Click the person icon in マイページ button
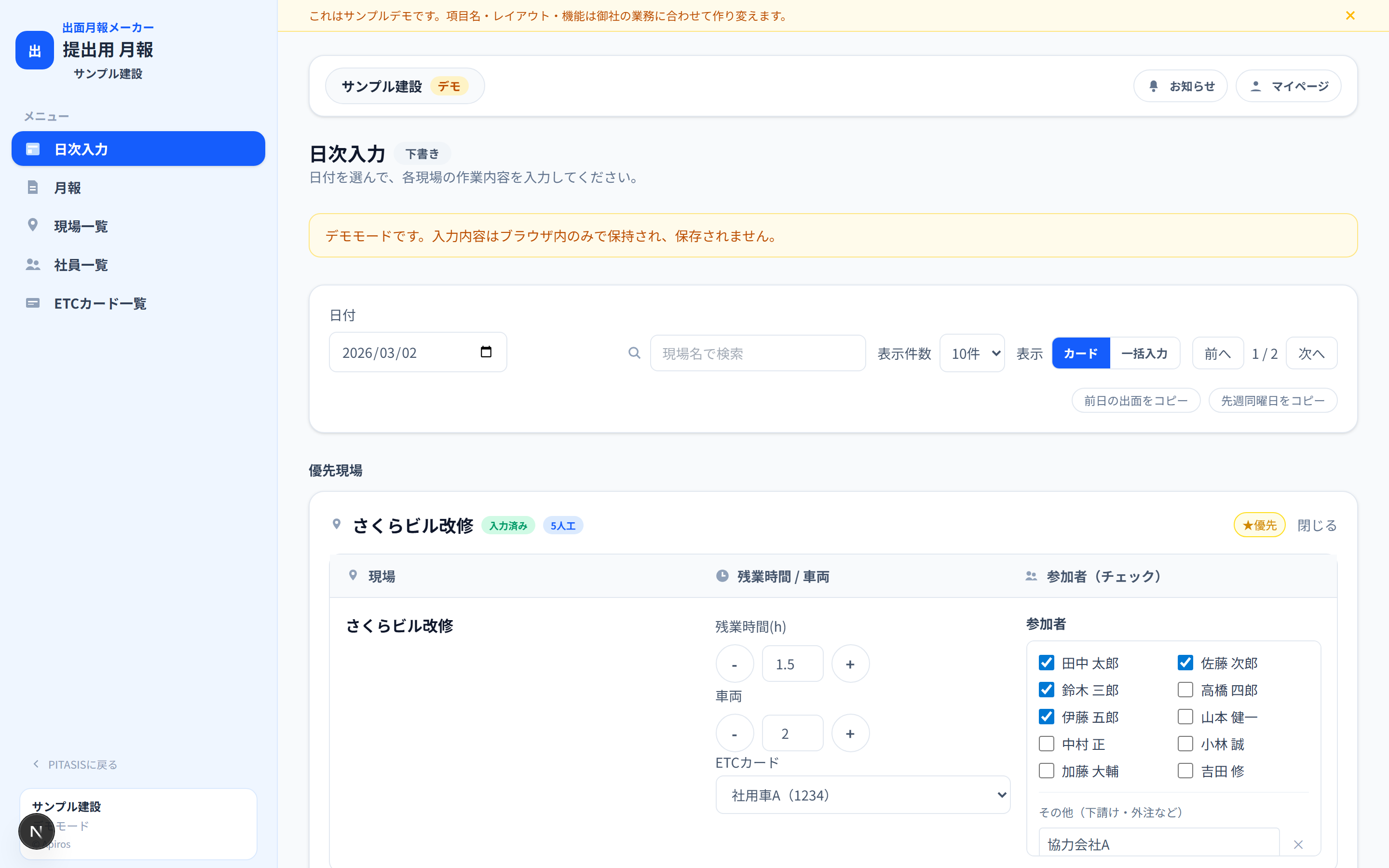This screenshot has height=868, width=1389. pyautogui.click(x=1255, y=86)
